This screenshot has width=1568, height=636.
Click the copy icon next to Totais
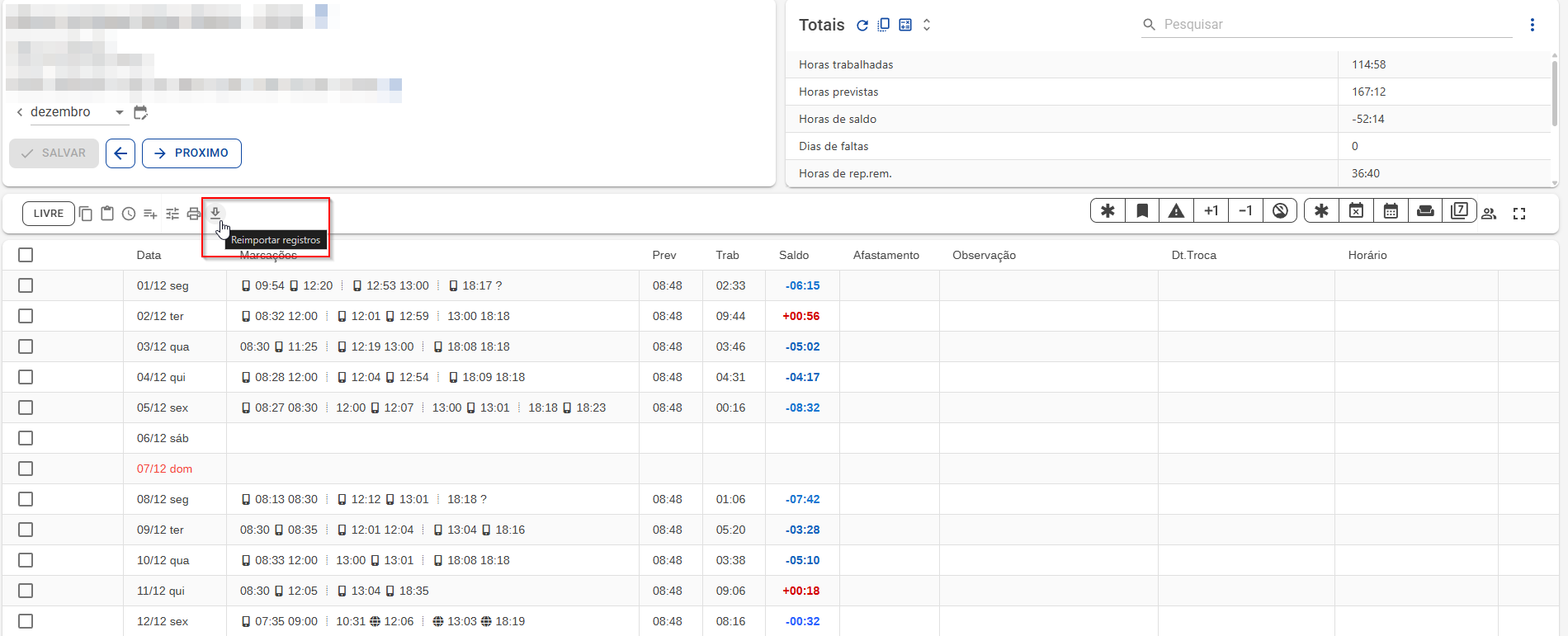[884, 25]
